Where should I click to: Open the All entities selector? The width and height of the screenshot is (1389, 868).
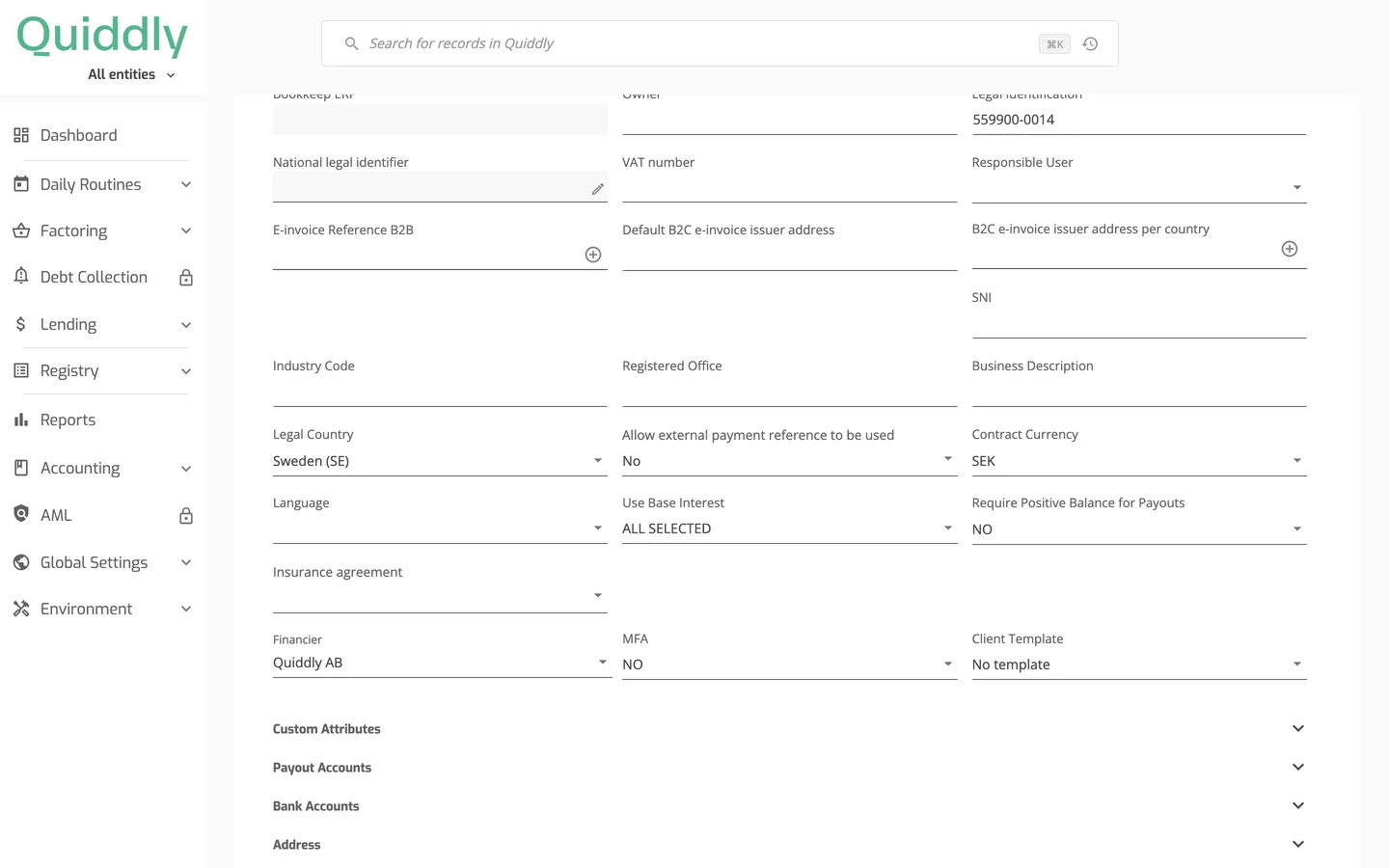coord(132,74)
